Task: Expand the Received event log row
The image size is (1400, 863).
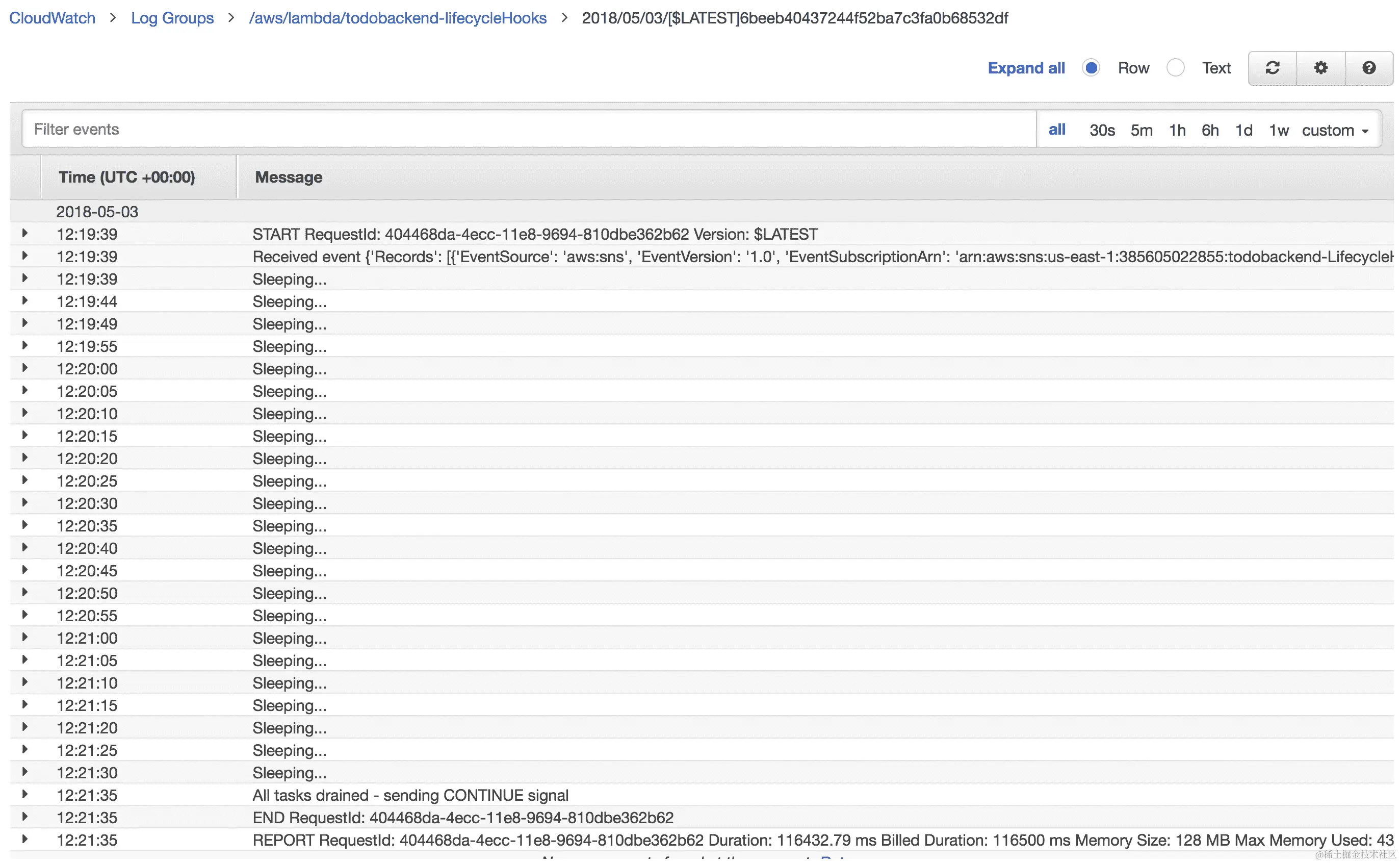Action: point(24,256)
